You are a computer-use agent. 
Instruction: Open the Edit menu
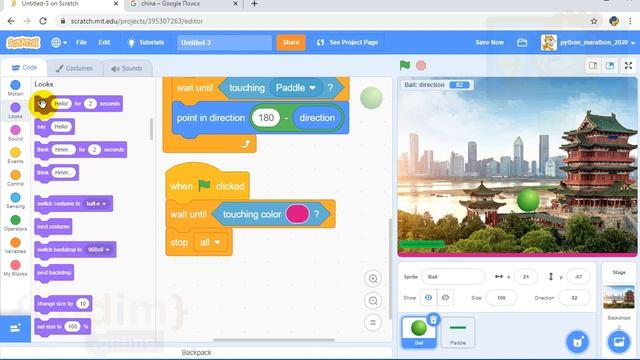pyautogui.click(x=104, y=42)
